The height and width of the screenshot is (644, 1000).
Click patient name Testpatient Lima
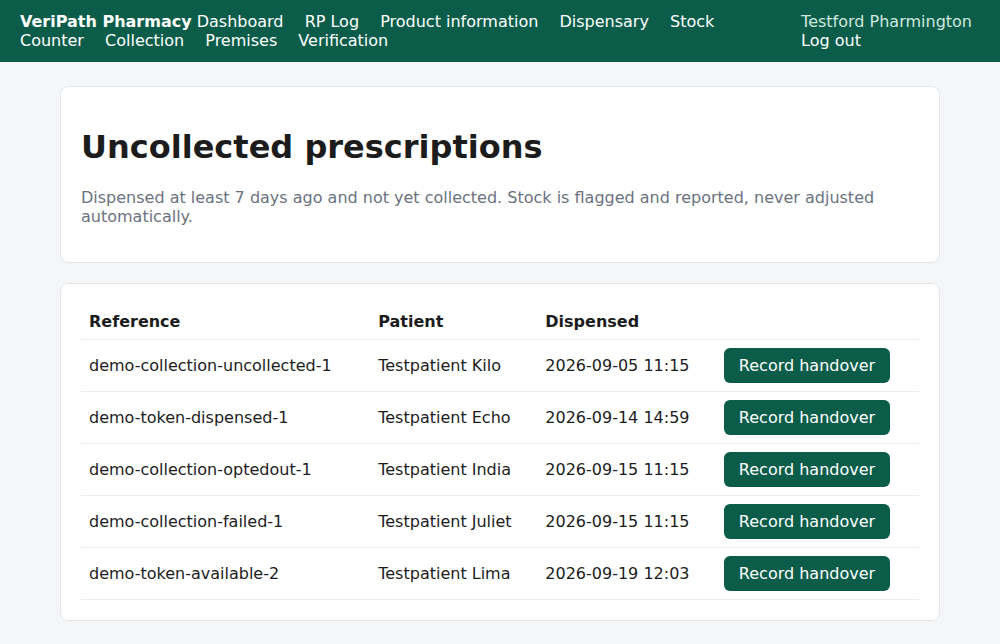(444, 573)
